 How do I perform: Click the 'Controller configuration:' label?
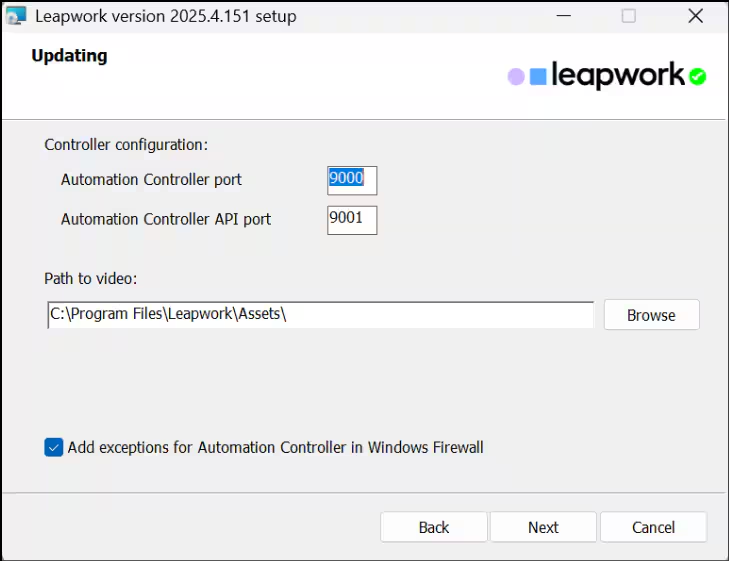click(x=126, y=144)
